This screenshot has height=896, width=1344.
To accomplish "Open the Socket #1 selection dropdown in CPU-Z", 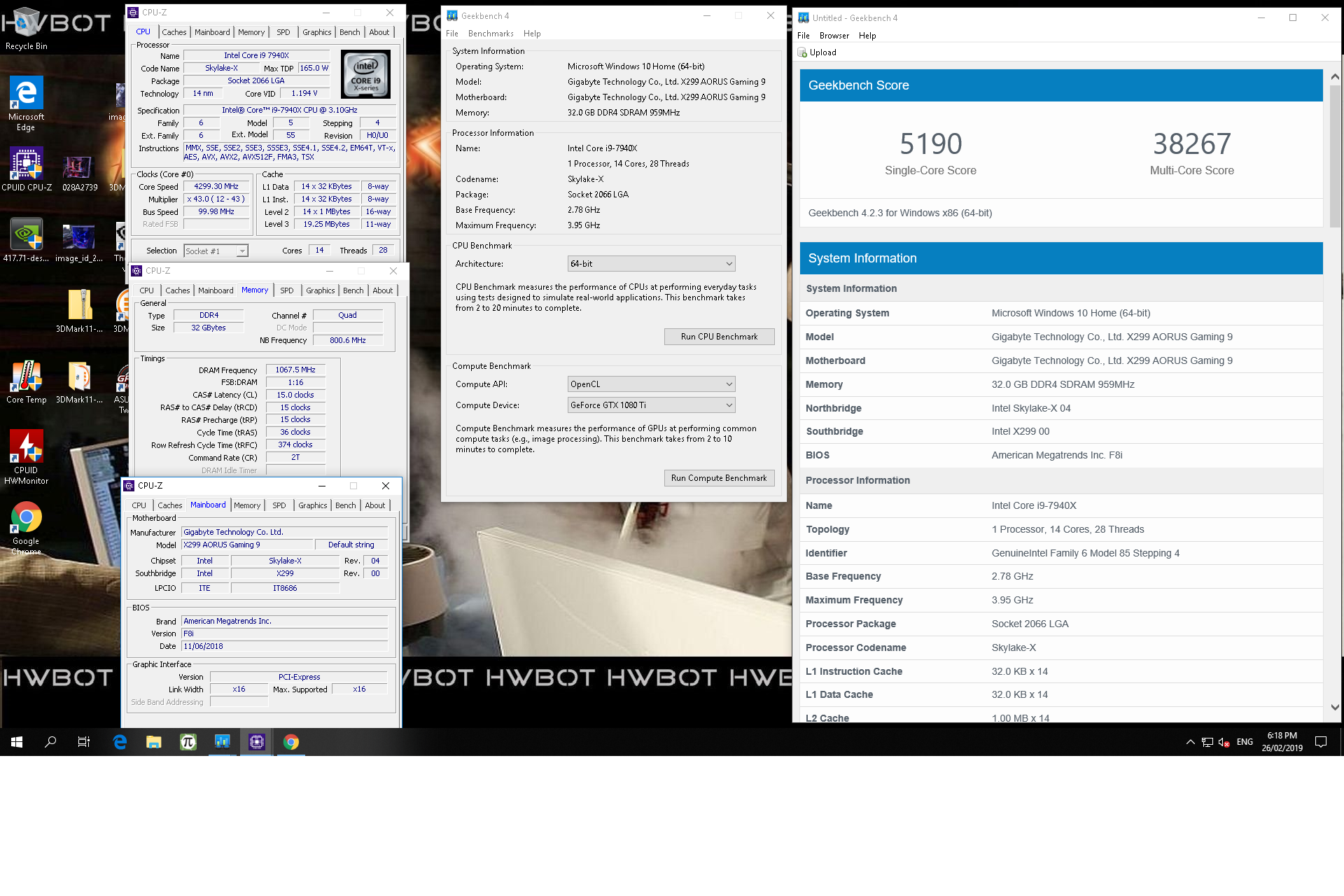I will 216,251.
